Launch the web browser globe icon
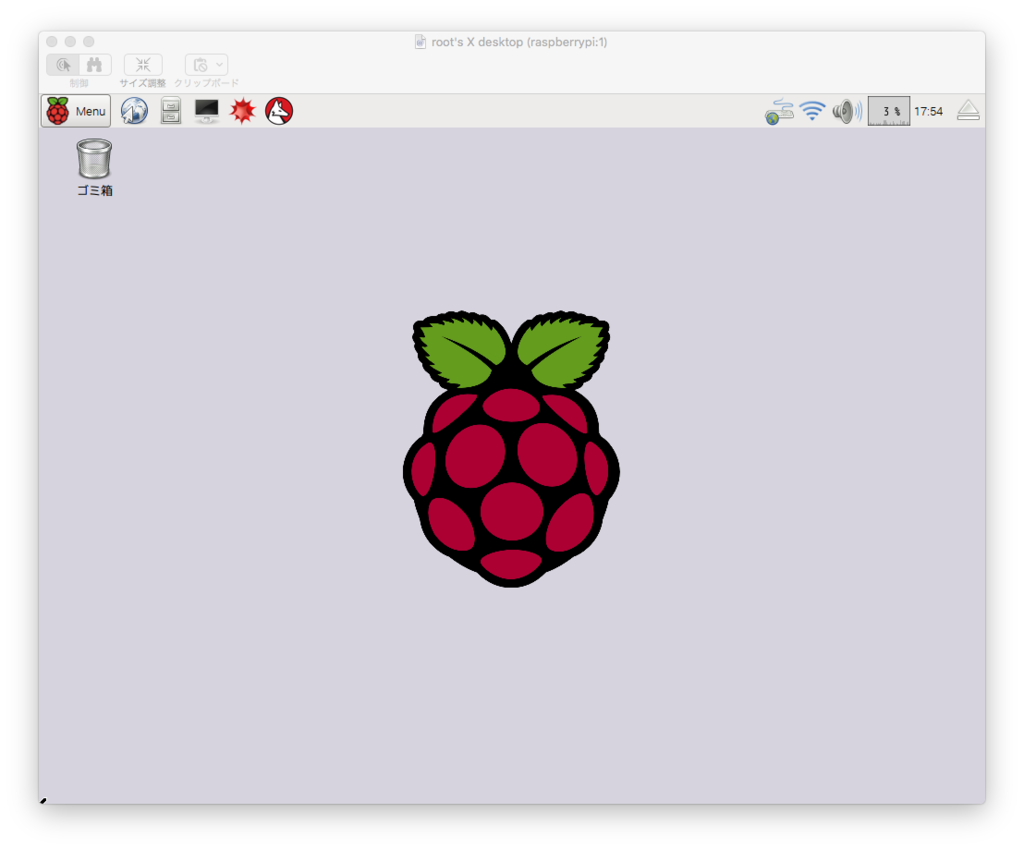Viewport: 1024px width, 850px height. pyautogui.click(x=135, y=111)
